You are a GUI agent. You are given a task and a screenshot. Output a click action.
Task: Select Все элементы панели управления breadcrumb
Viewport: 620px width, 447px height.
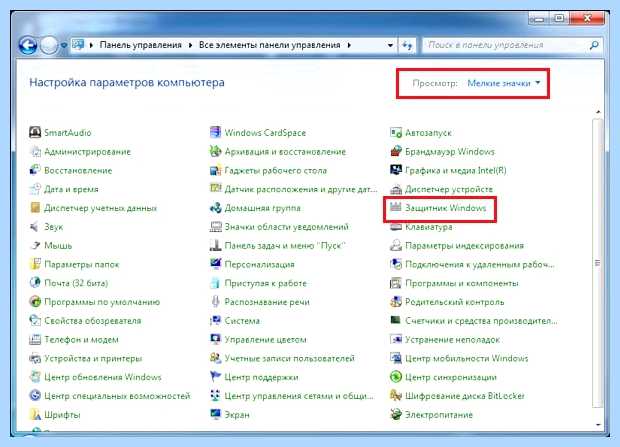click(x=269, y=45)
